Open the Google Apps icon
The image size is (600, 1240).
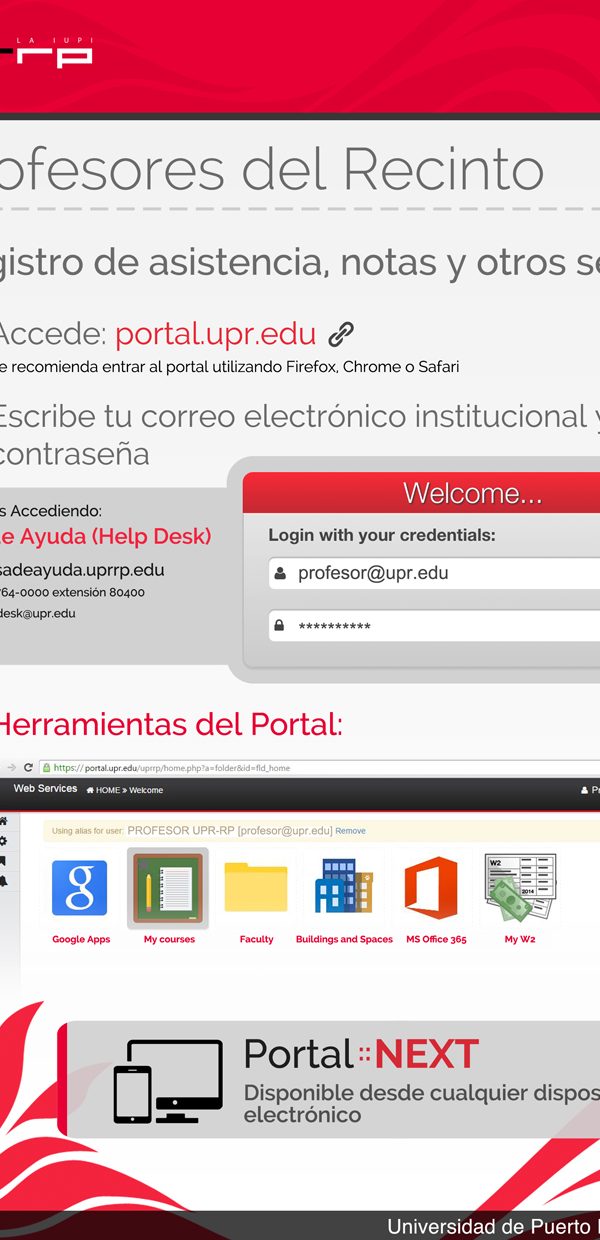[x=79, y=888]
